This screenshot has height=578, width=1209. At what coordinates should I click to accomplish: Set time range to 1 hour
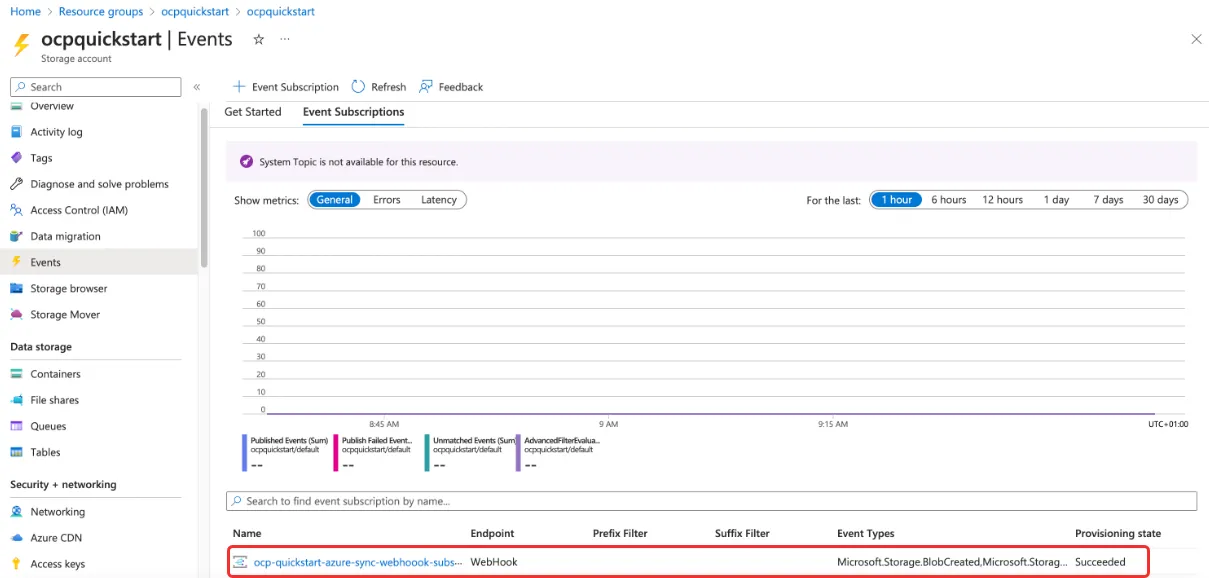click(896, 200)
